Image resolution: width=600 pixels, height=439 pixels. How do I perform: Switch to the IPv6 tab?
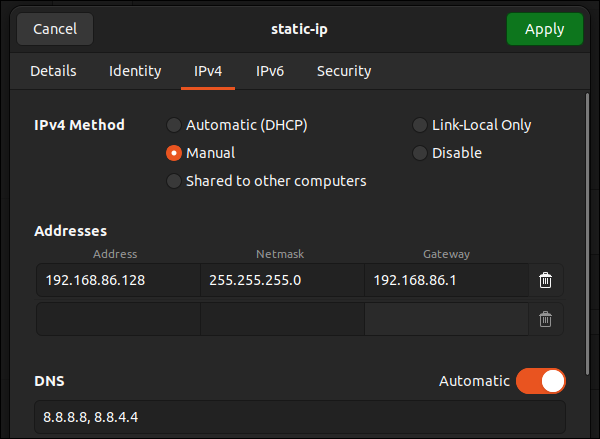click(270, 71)
